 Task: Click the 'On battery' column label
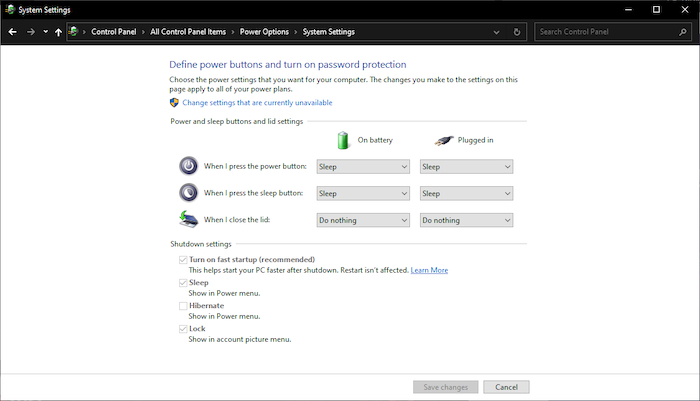[x=375, y=140]
